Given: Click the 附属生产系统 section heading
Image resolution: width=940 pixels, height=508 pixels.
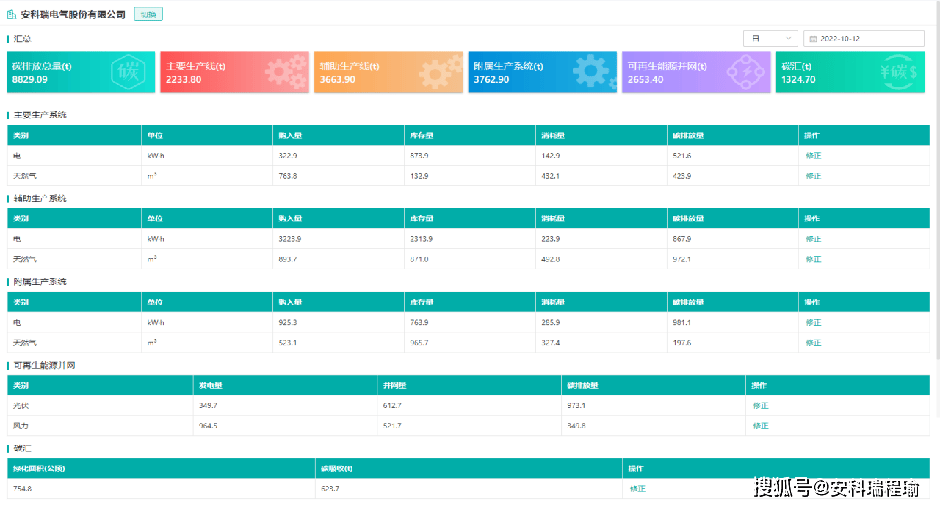Looking at the screenshot, I should [40, 281].
